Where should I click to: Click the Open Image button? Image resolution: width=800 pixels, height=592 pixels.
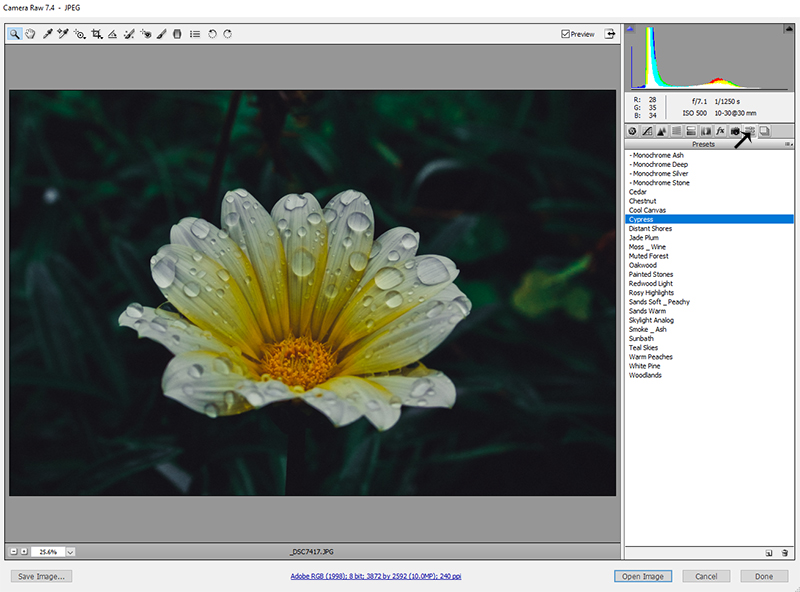point(643,576)
